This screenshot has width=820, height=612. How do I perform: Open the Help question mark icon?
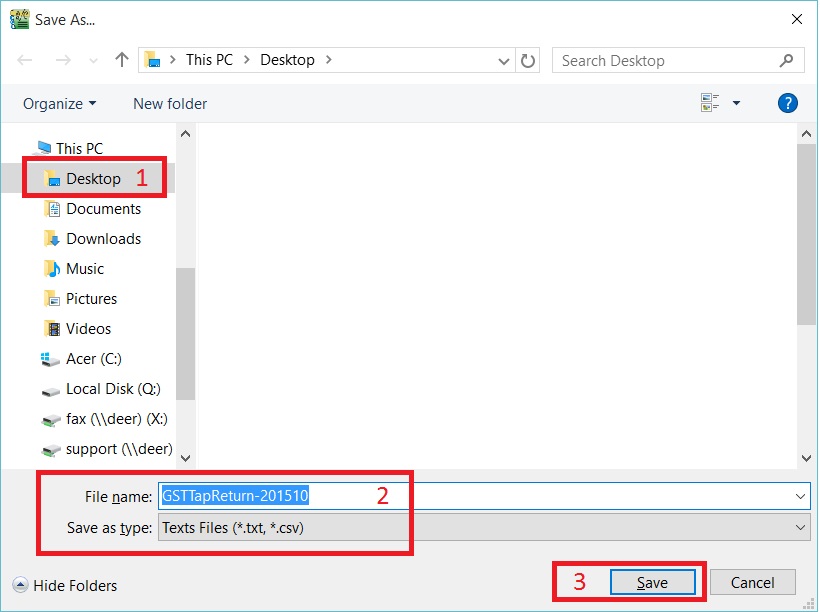click(x=787, y=103)
